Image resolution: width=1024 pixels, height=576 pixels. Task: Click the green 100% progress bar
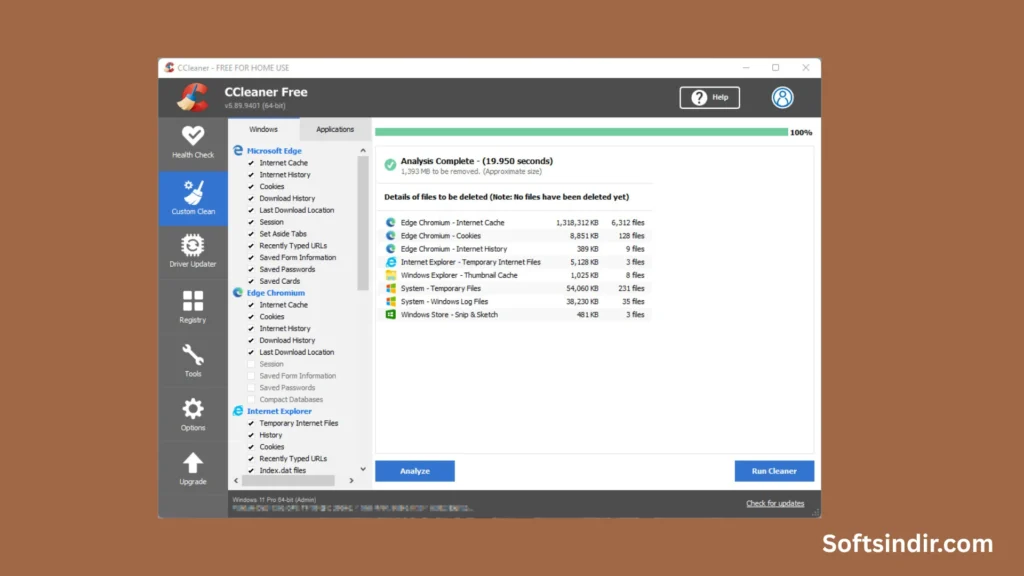point(580,131)
